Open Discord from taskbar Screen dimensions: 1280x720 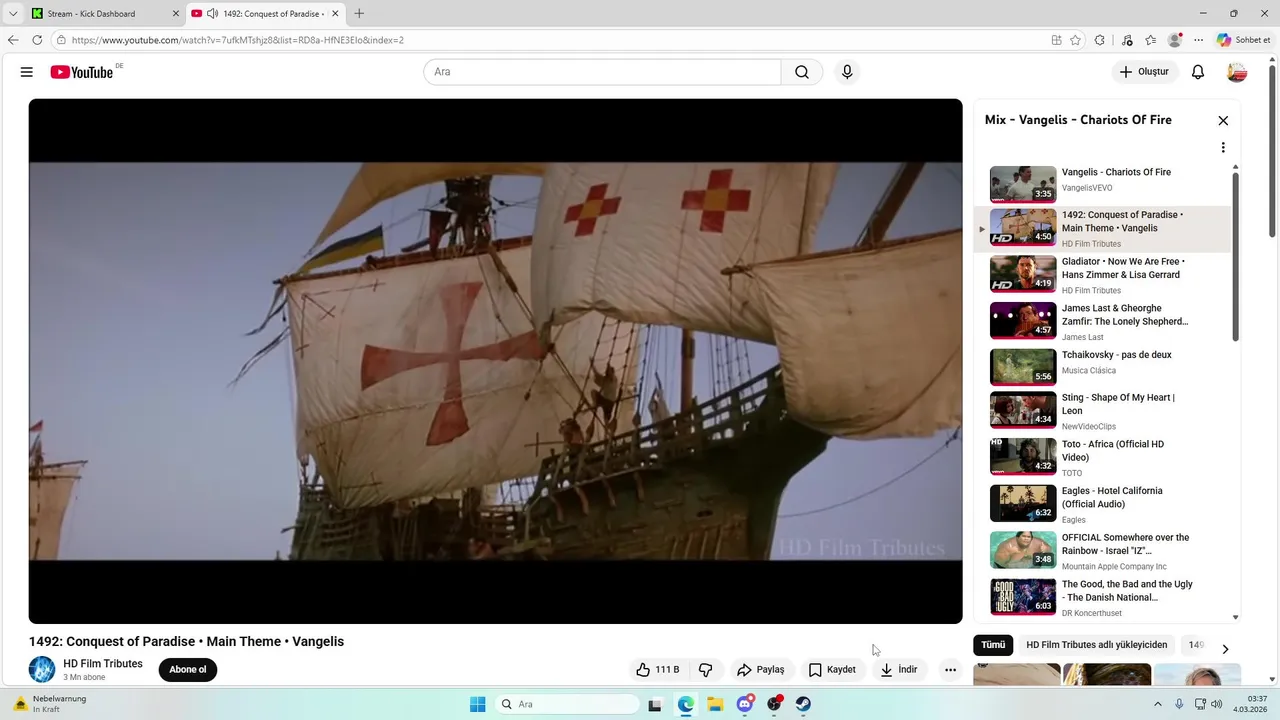745,704
